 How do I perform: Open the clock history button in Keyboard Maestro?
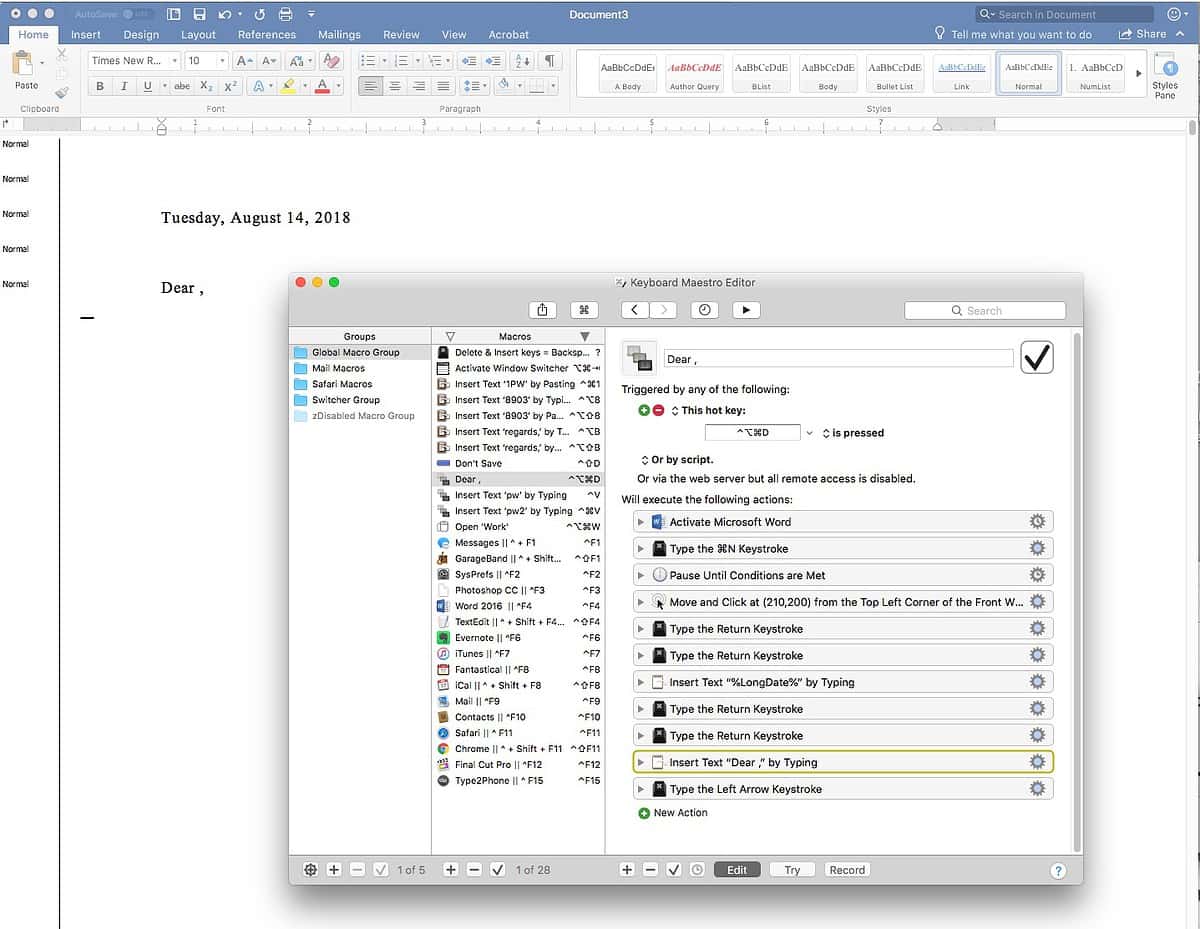tap(705, 310)
